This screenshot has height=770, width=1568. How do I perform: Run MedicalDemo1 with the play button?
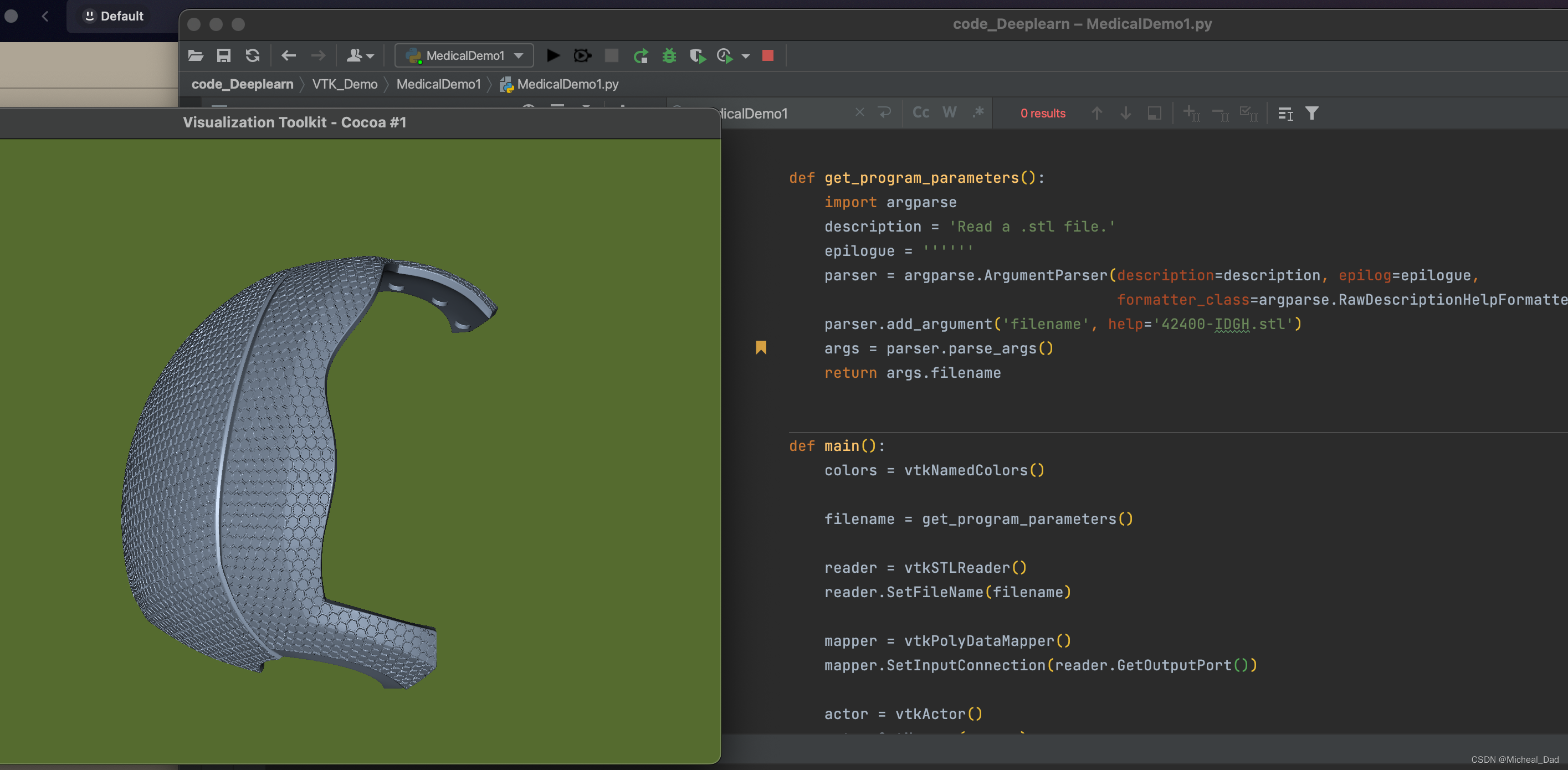point(553,56)
